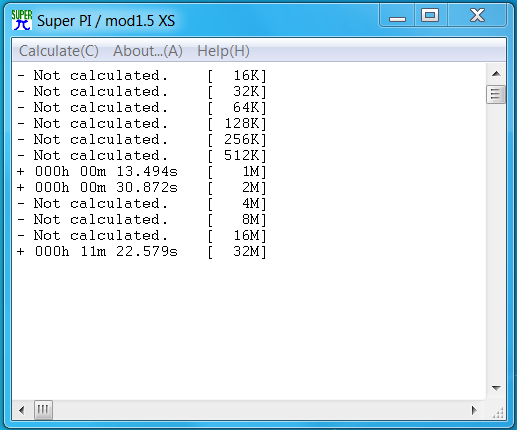517x430 pixels.
Task: Minimize the Super PI window
Action: (x=397, y=15)
